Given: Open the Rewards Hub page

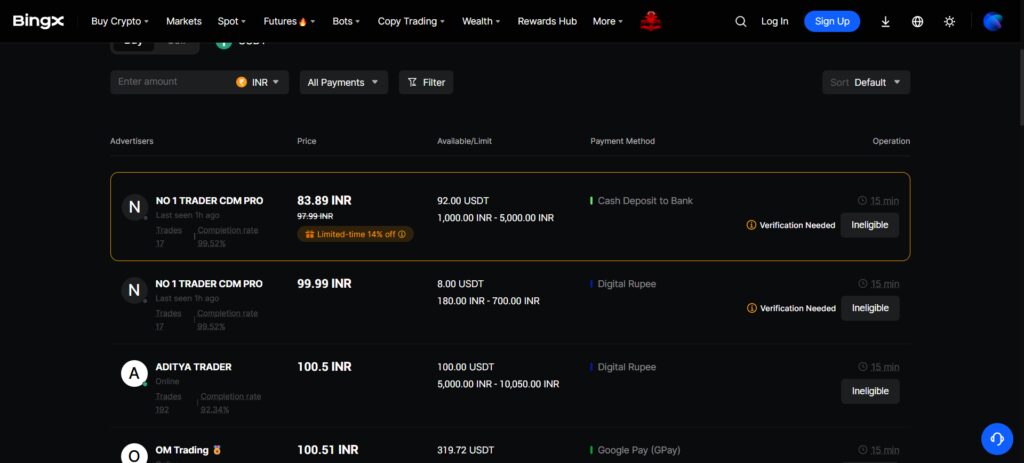Looking at the screenshot, I should point(547,21).
